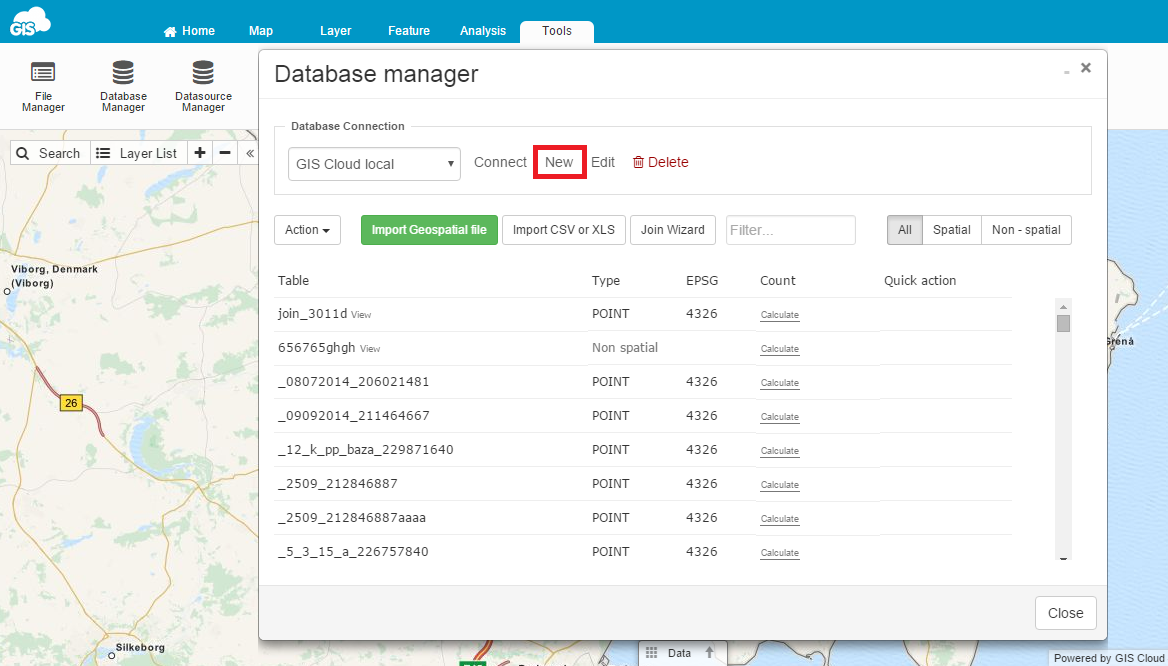1168x666 pixels.
Task: Calculate count for _09092014_211464667
Action: (x=780, y=417)
